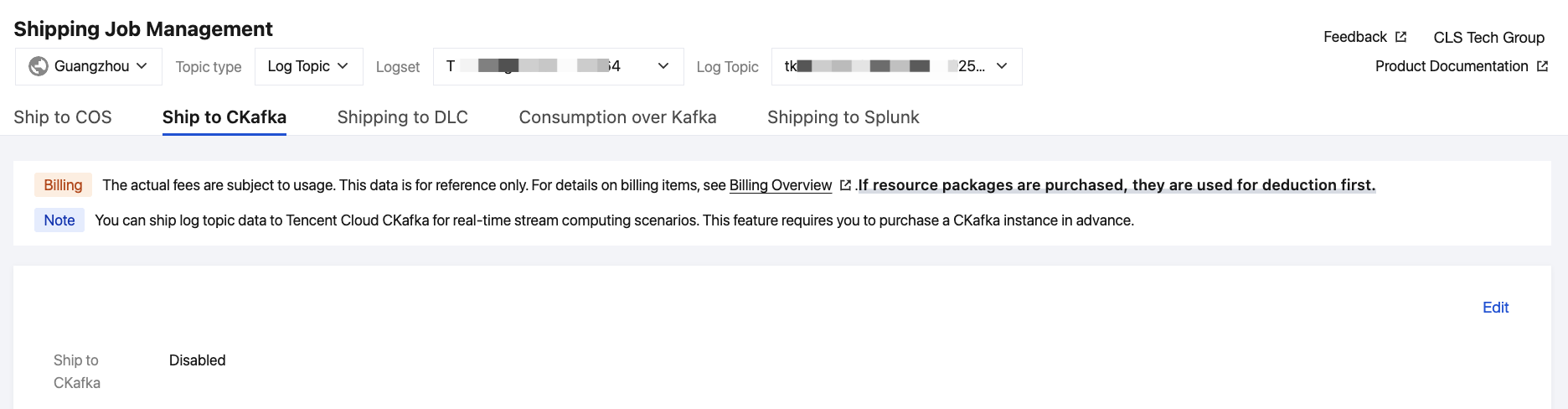
Task: Click the external-link icon beside Product Documentation
Action: tap(1542, 66)
